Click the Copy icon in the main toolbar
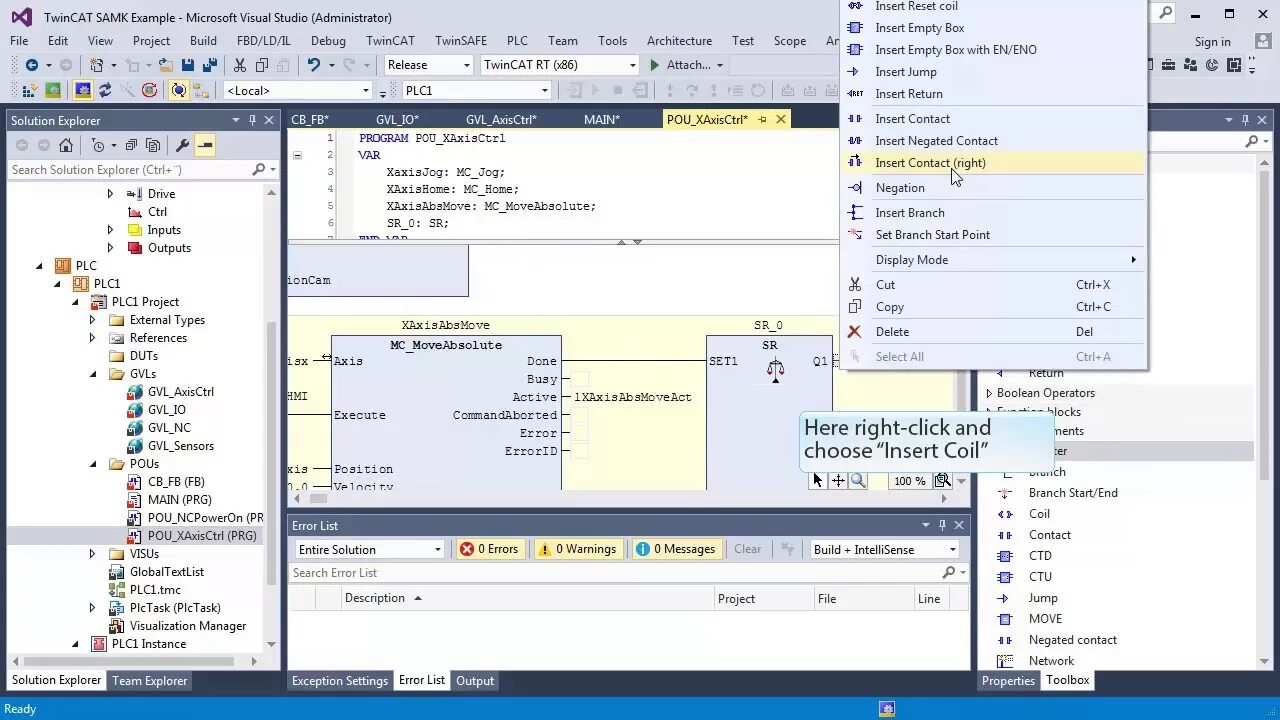 point(262,65)
